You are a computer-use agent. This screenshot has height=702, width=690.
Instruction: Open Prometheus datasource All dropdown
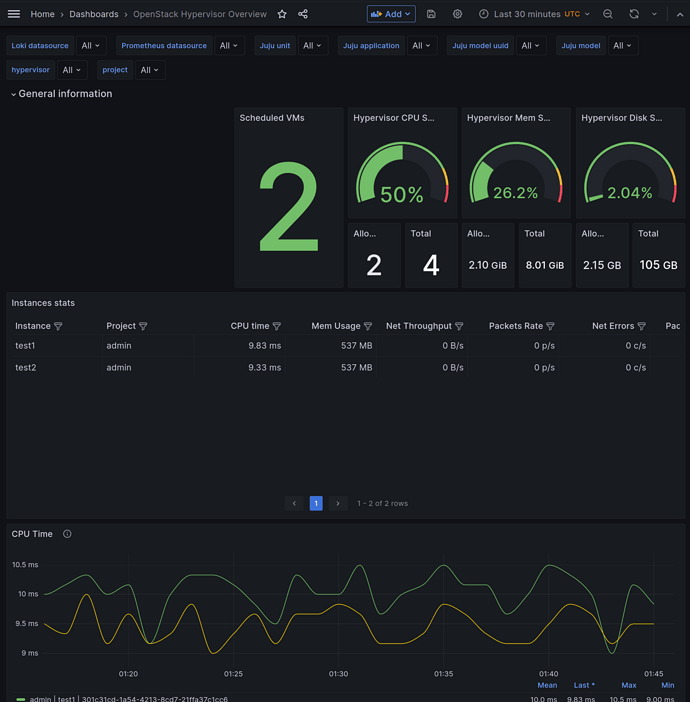click(229, 46)
